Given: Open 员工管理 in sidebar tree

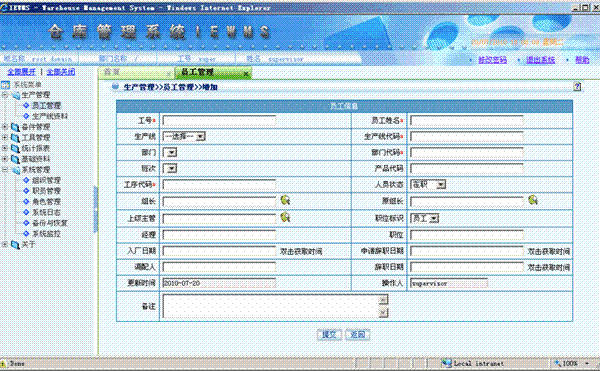Looking at the screenshot, I should click(x=46, y=106).
